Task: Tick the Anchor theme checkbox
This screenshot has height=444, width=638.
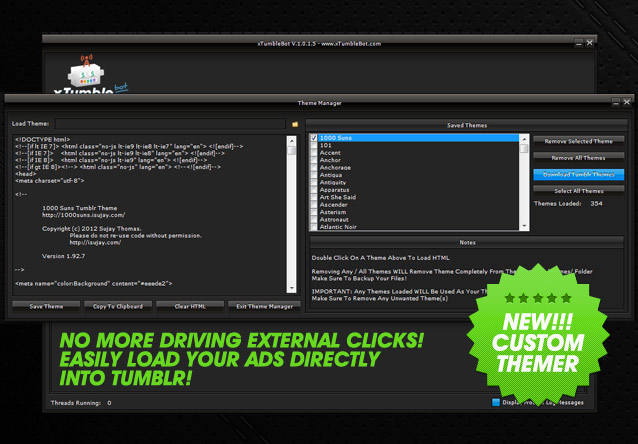Action: coord(314,160)
